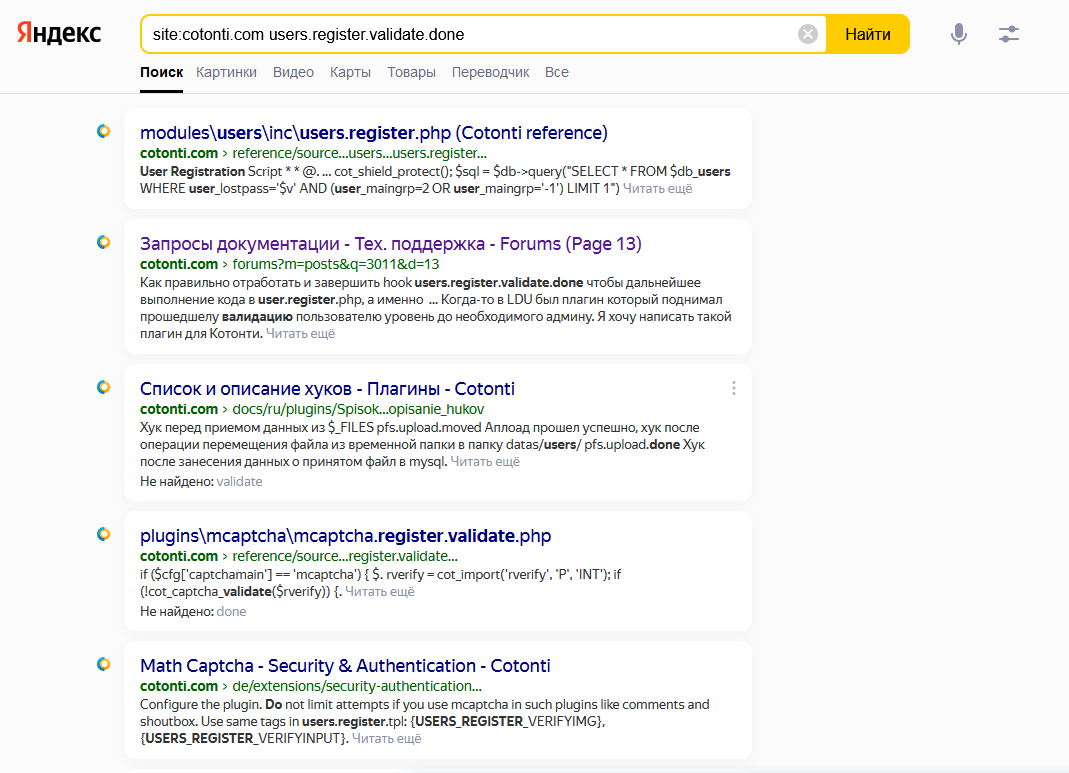Screen dimensions: 1069x773
Task: Open search settings filter icon
Action: [1009, 34]
